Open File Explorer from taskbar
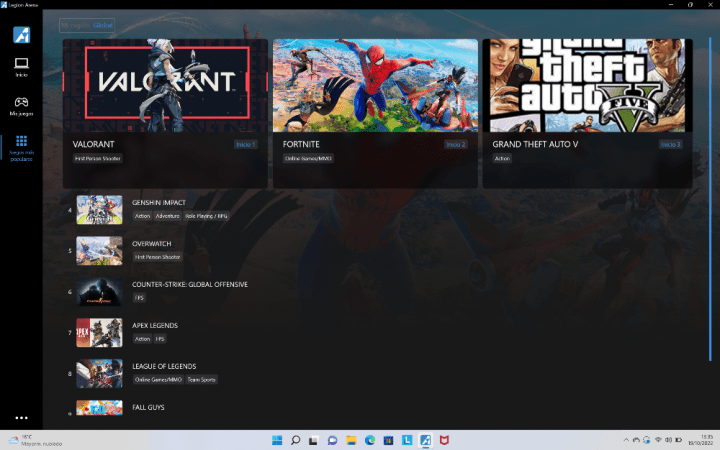Screen dimensions: 720x450 (351, 440)
